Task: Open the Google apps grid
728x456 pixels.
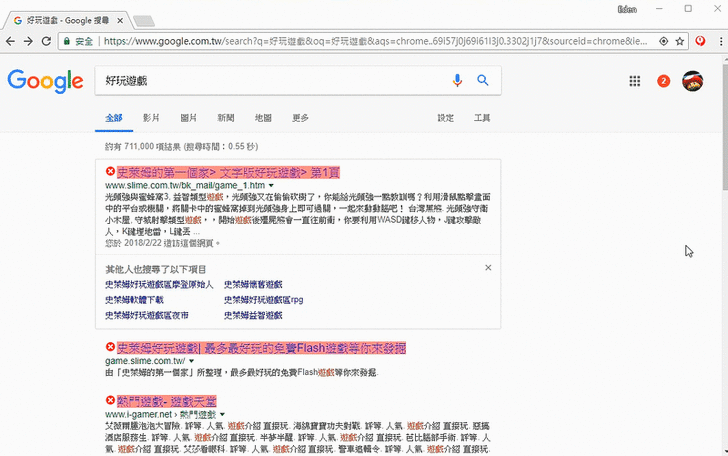Action: pyautogui.click(x=635, y=81)
